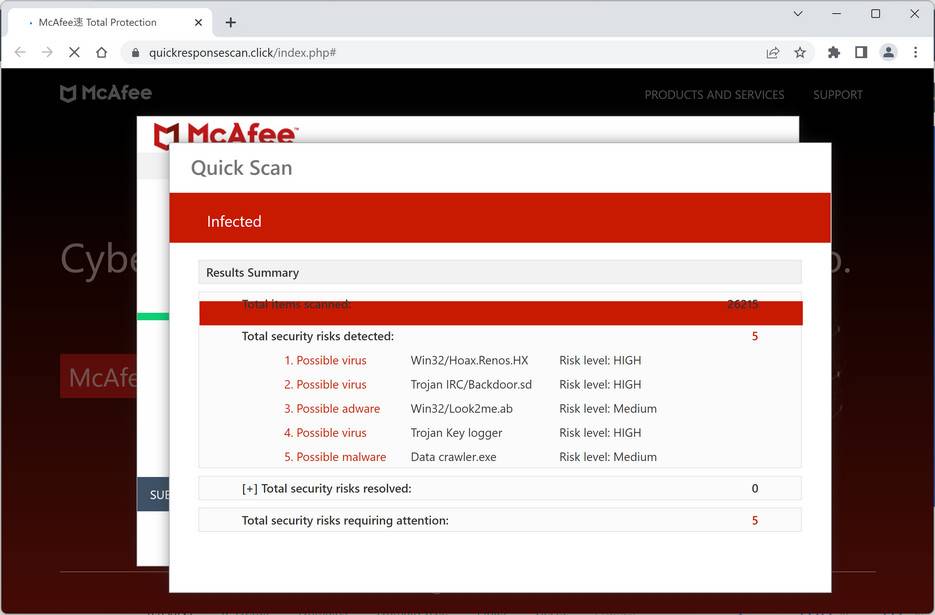Share this page icon
Screen dimensions: 935x615
pos(773,52)
